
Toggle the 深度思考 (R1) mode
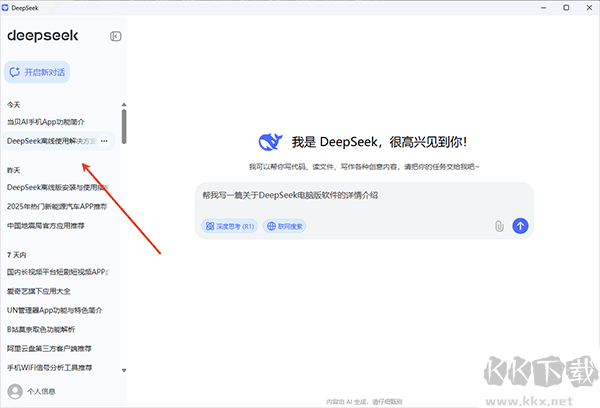click(230, 226)
